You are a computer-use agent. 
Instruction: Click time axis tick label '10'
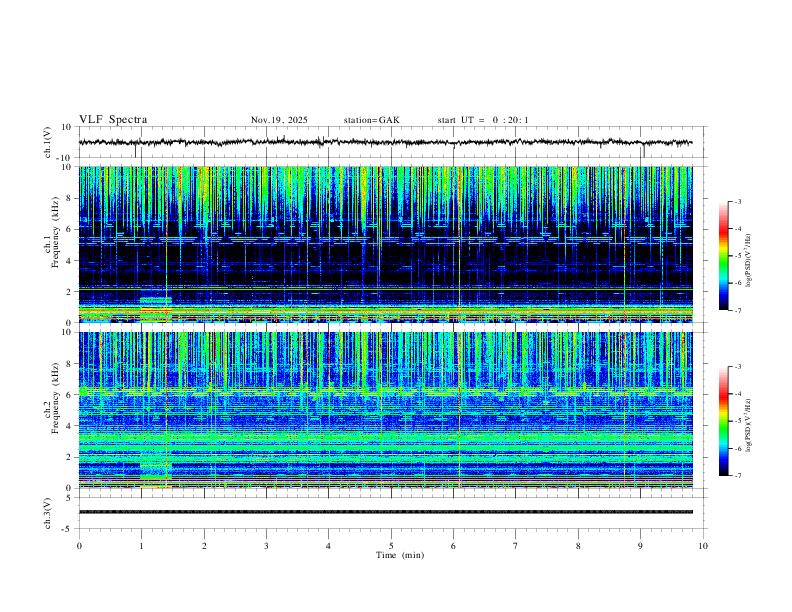[x=703, y=546]
